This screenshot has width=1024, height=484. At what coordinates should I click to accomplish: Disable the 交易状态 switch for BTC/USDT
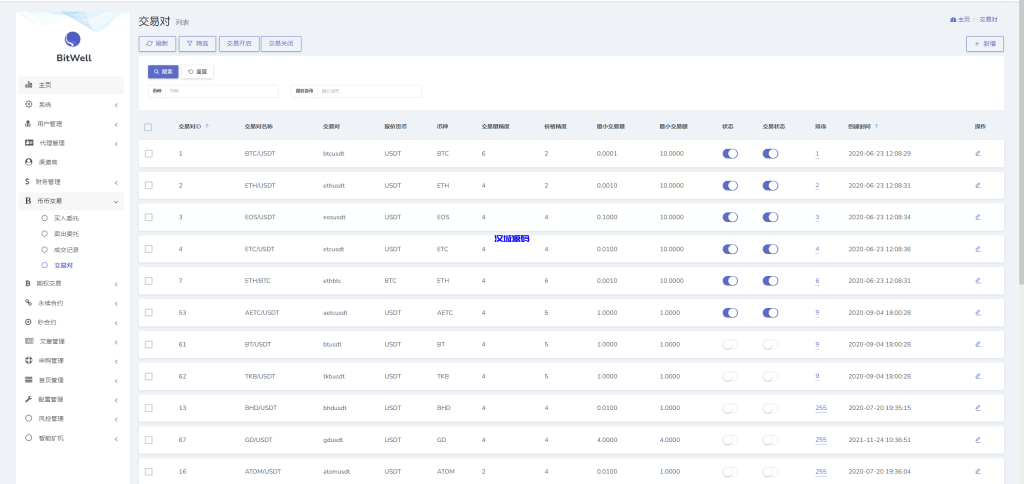(x=770, y=154)
